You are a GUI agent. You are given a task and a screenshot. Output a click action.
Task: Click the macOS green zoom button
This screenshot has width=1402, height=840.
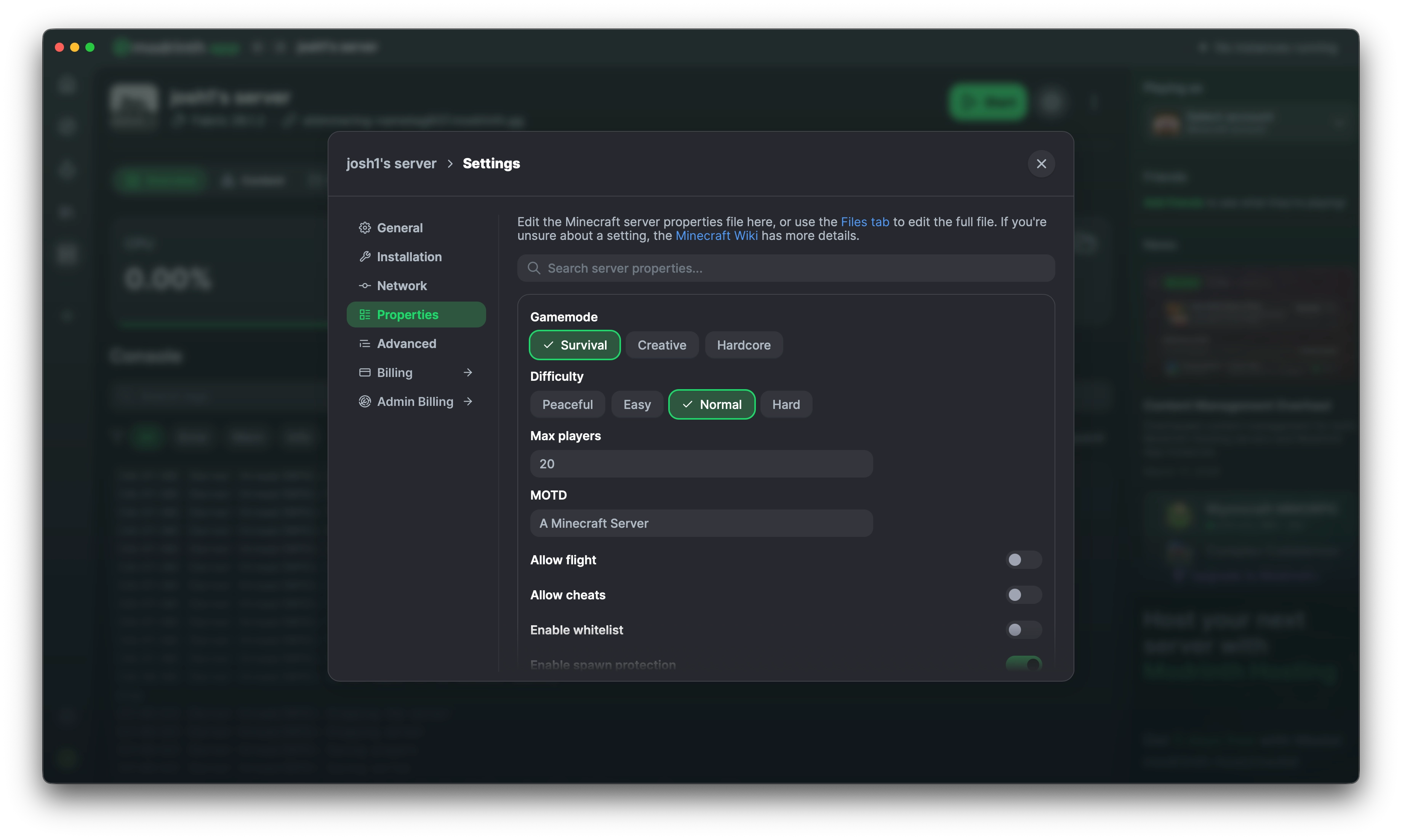[90, 48]
